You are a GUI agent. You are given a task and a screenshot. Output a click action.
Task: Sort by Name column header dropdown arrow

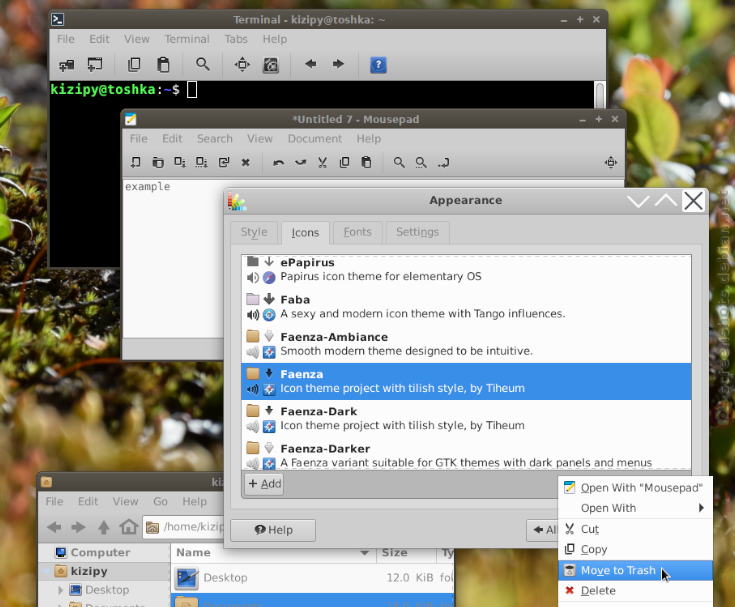(x=364, y=553)
